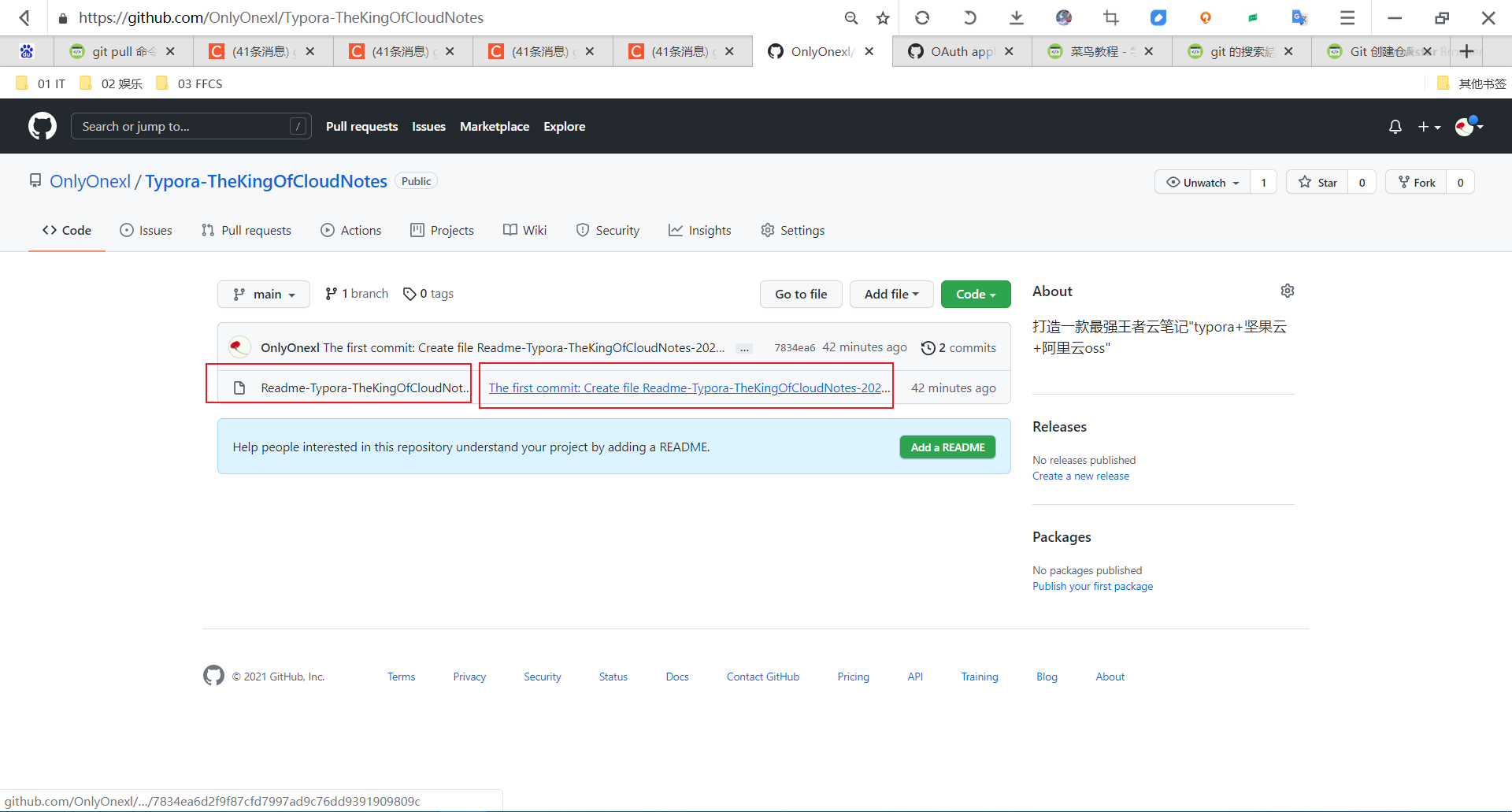The width and height of the screenshot is (1512, 812).
Task: Select the Settings tab
Action: pos(792,230)
